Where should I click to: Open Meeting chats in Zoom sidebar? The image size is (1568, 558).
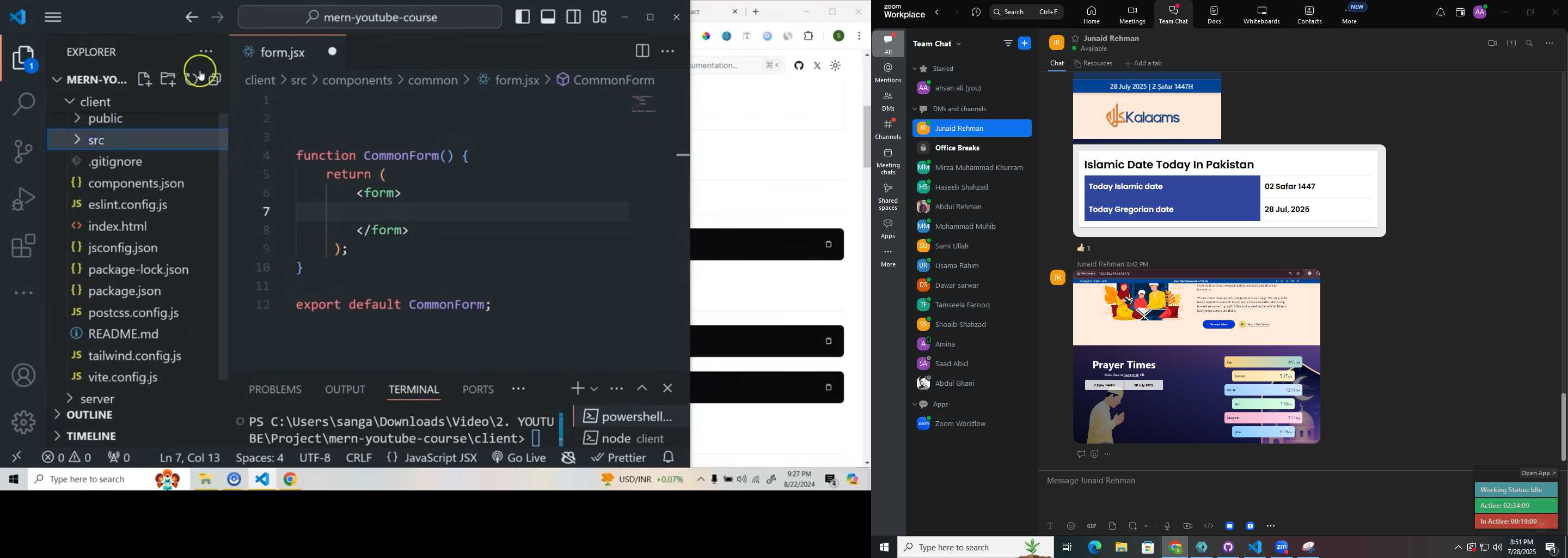[x=888, y=162]
